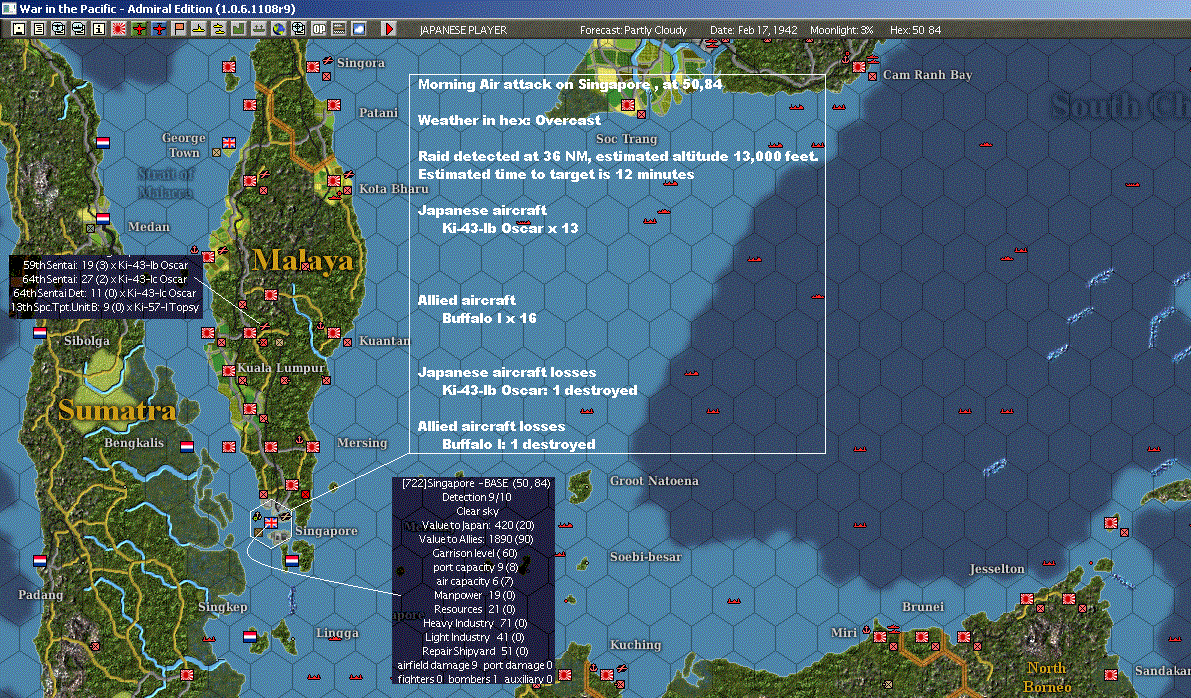Select the British flag base at George Town
Screen dimensions: 1191x698
[x=229, y=143]
